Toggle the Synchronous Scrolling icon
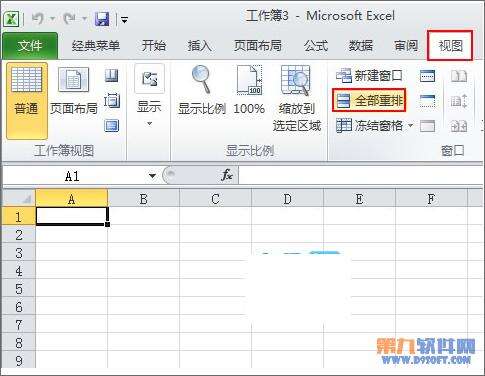This screenshot has width=485, height=376. 459,101
